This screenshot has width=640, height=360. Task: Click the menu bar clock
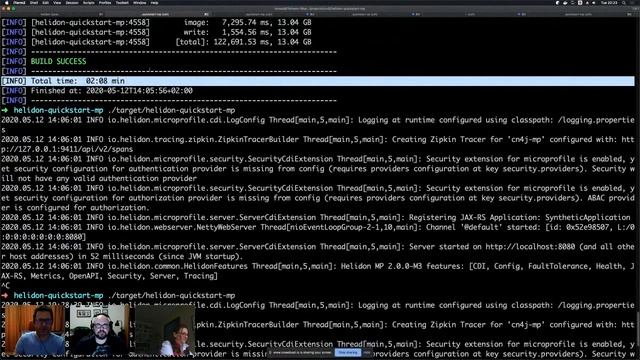click(x=609, y=2)
